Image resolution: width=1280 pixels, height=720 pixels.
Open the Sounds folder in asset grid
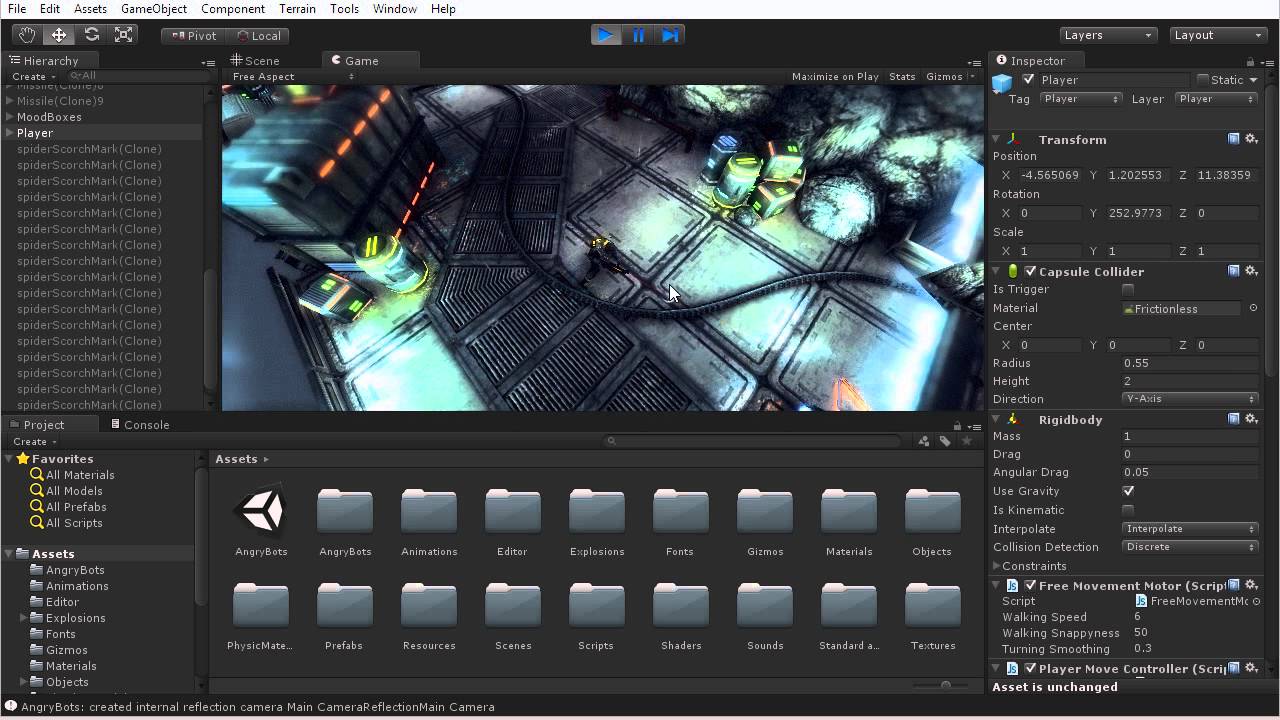[765, 614]
